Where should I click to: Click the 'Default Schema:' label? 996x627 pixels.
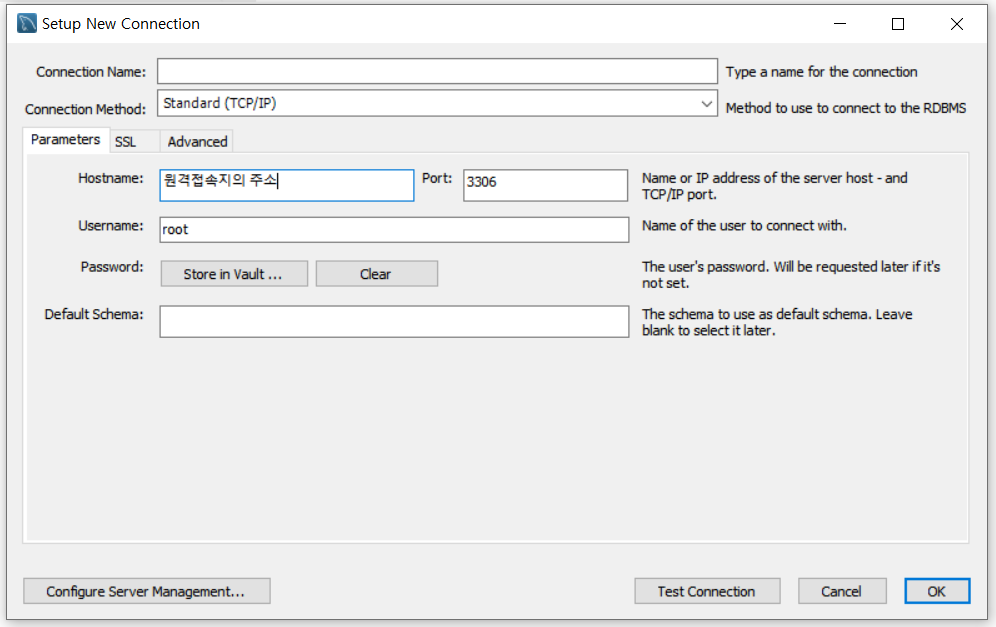point(94,314)
